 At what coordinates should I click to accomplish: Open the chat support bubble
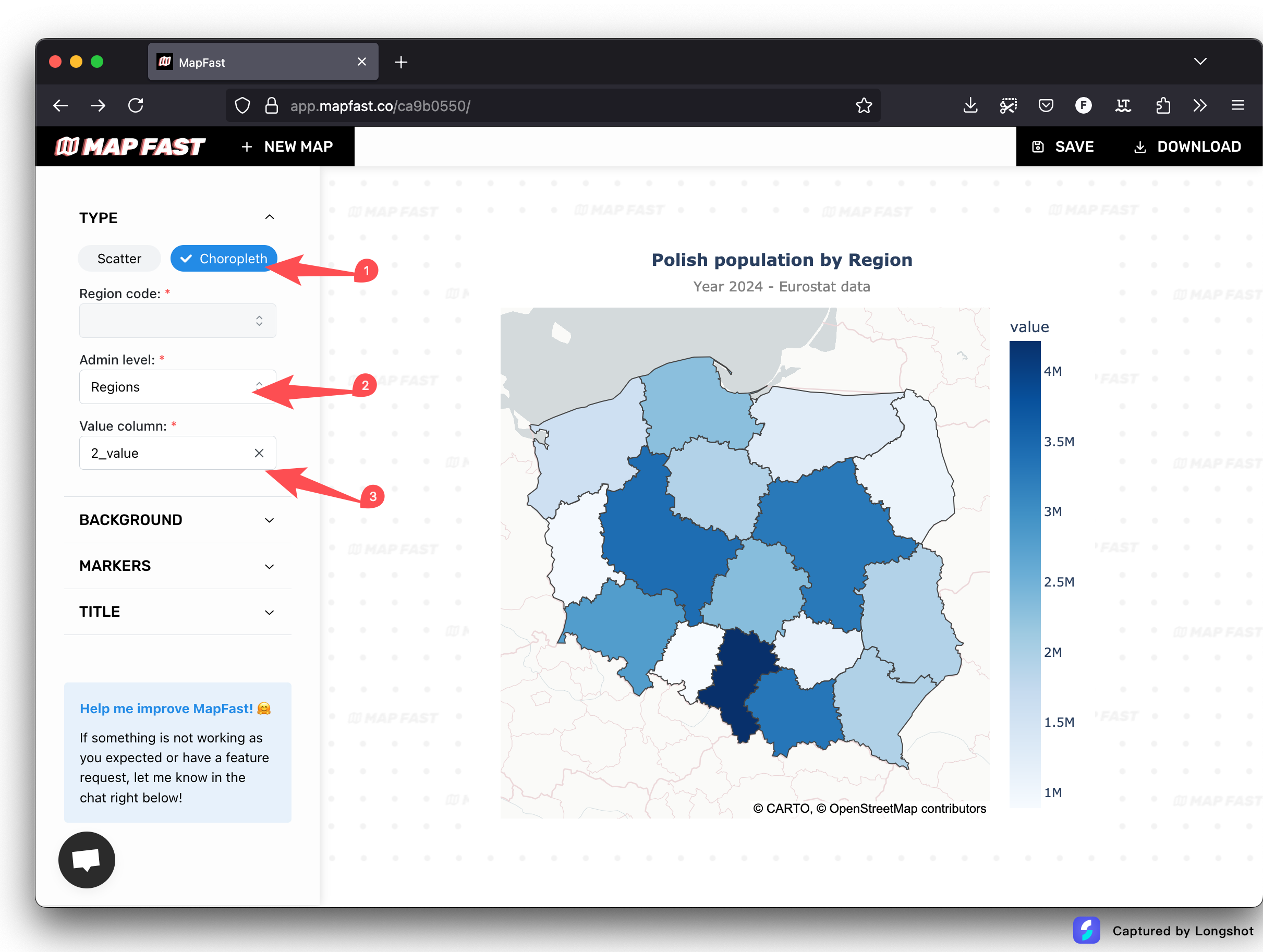click(87, 860)
